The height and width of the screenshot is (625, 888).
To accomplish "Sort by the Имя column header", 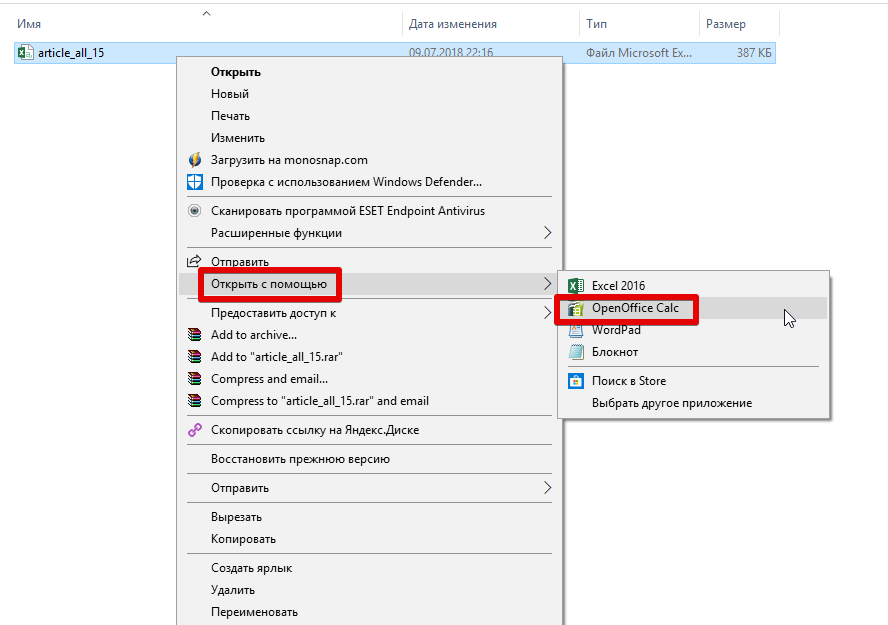I will [x=29, y=24].
